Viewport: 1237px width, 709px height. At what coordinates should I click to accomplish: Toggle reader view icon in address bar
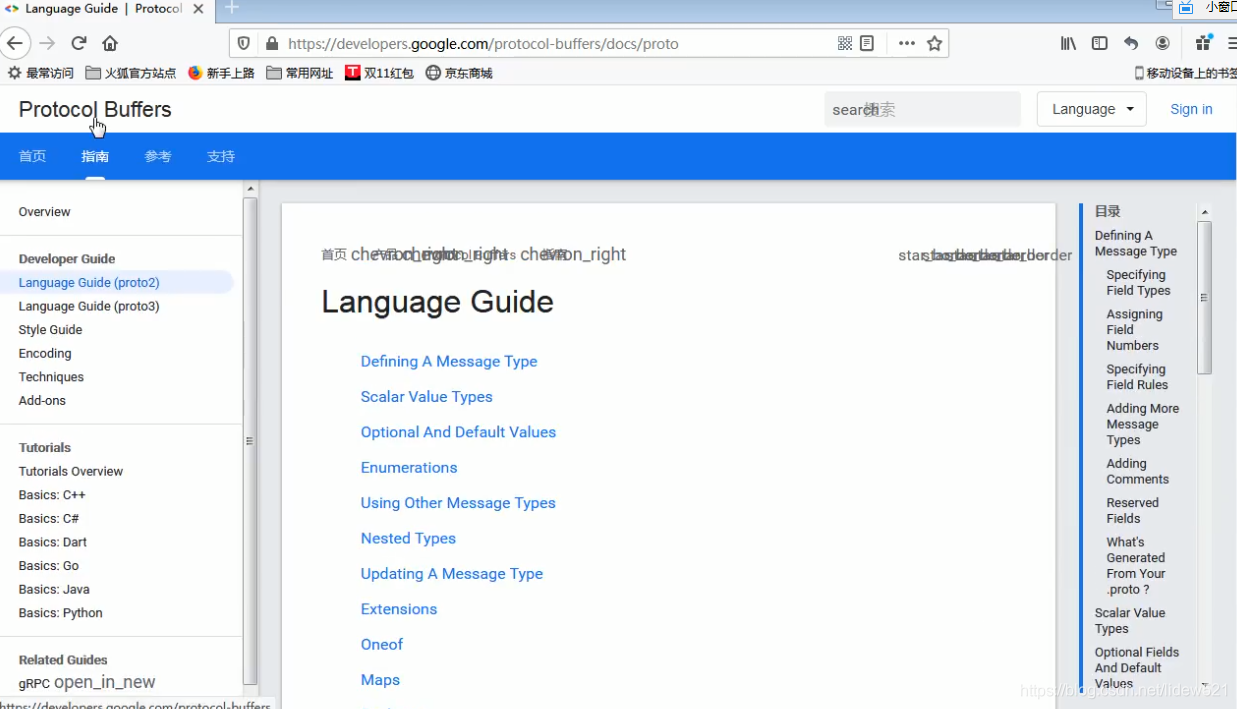(867, 43)
